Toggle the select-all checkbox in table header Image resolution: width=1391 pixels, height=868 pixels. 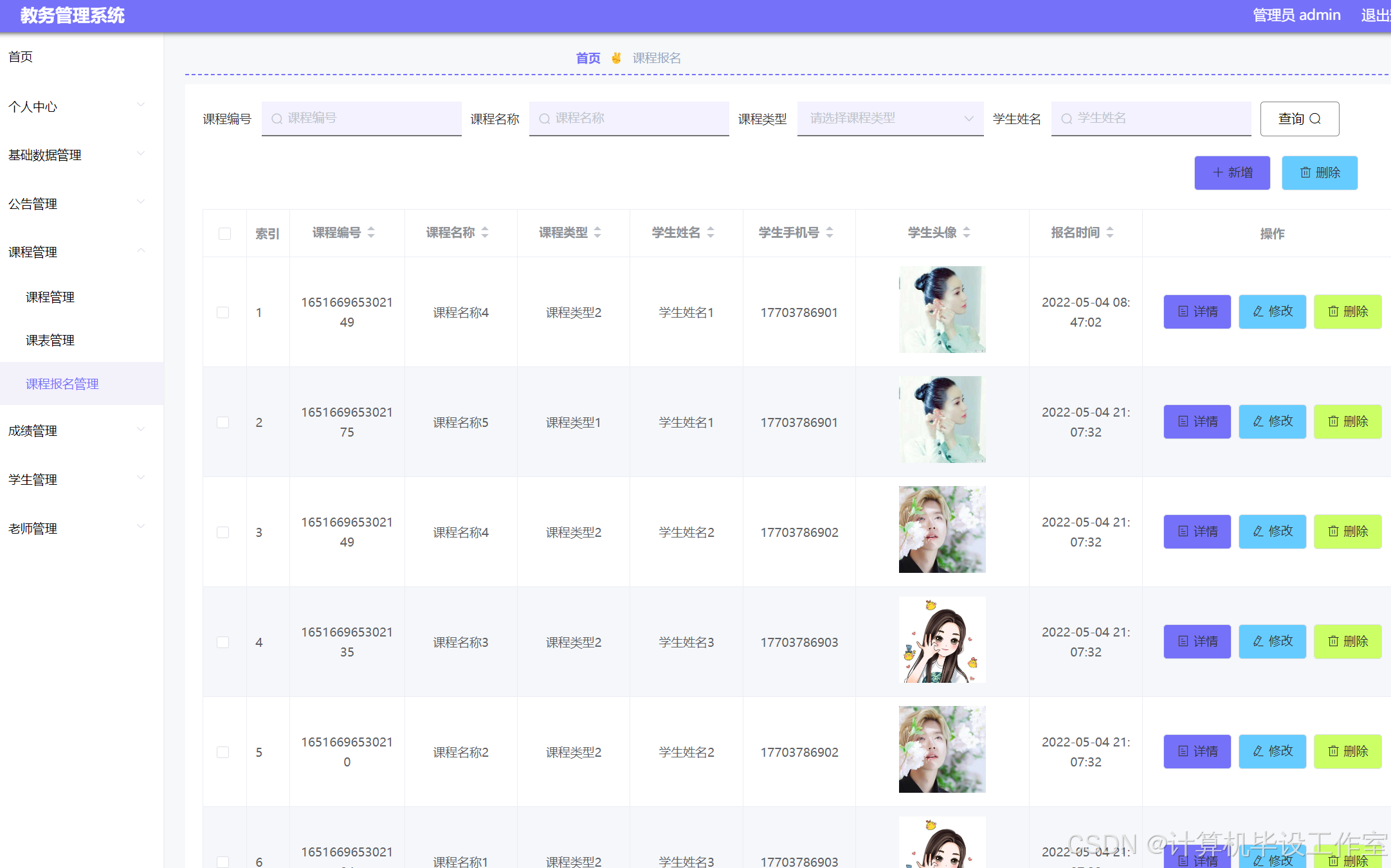click(224, 233)
